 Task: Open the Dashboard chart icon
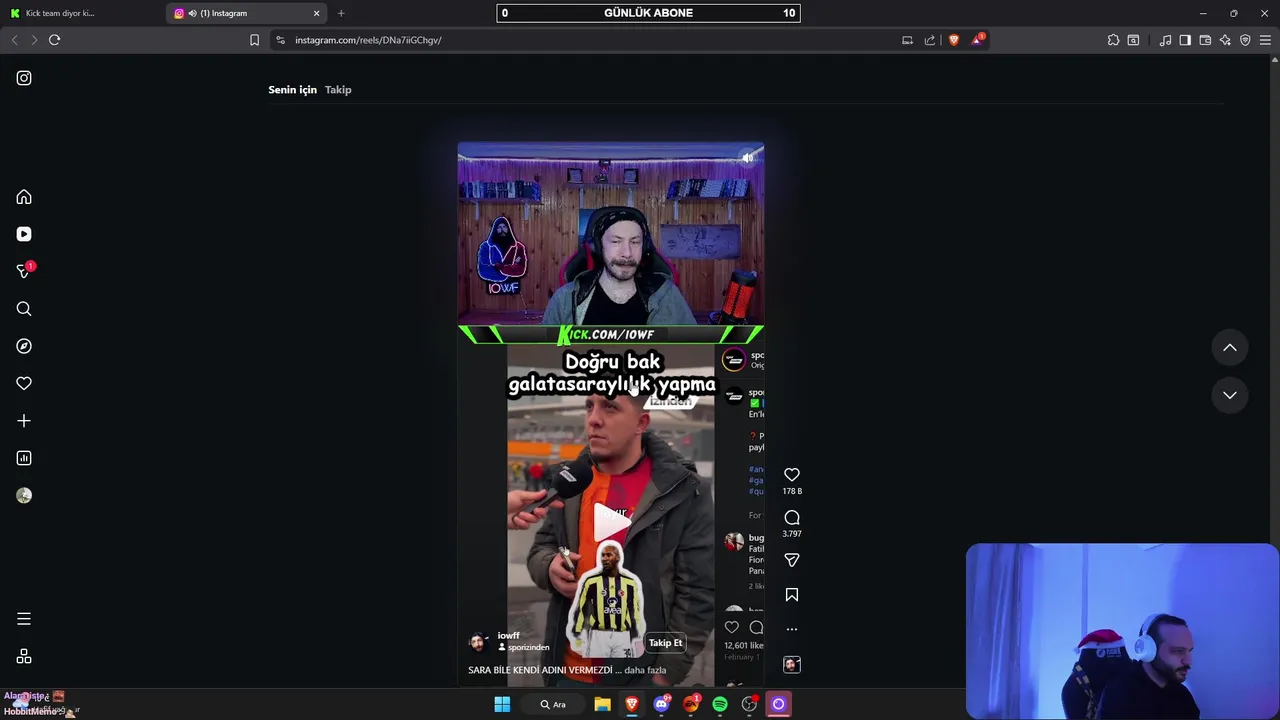coord(24,458)
